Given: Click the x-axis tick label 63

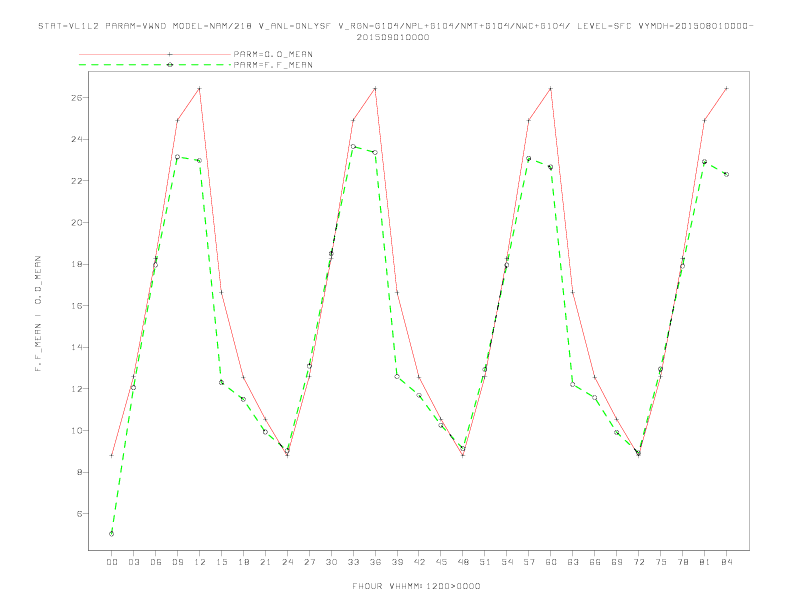Looking at the screenshot, I should tap(573, 562).
